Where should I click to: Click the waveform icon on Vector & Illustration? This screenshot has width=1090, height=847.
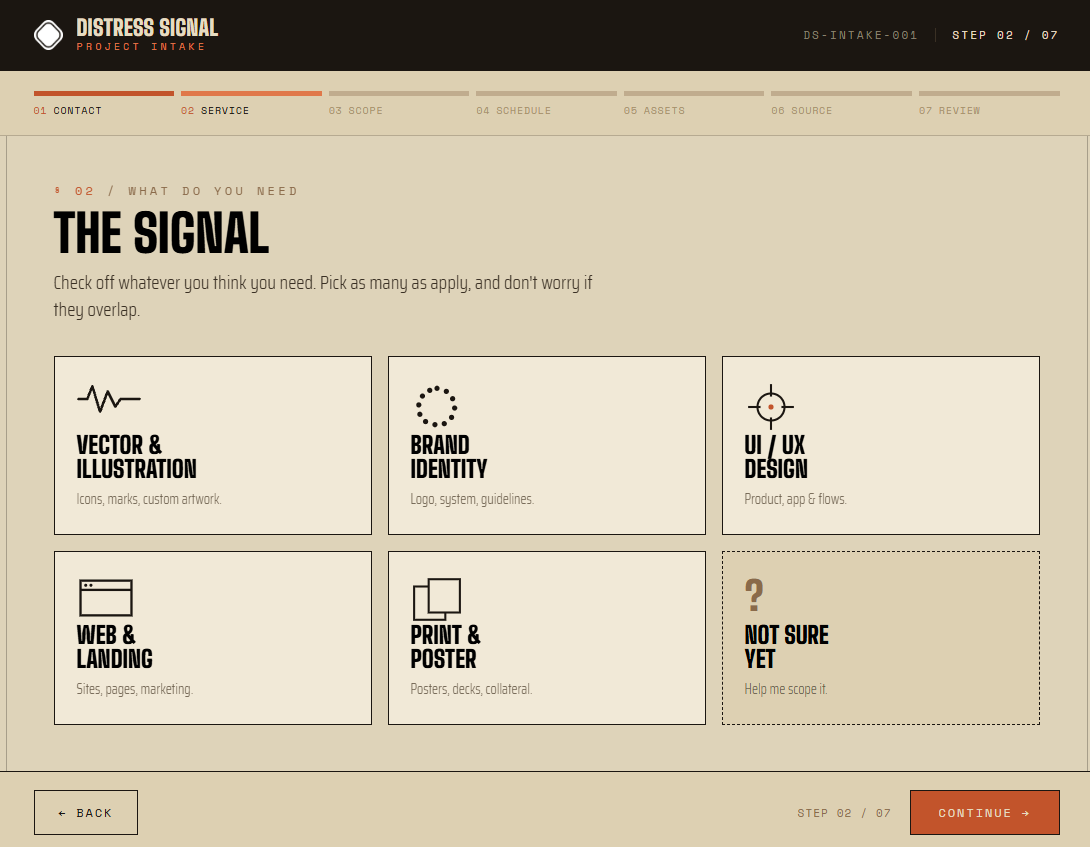pos(108,398)
